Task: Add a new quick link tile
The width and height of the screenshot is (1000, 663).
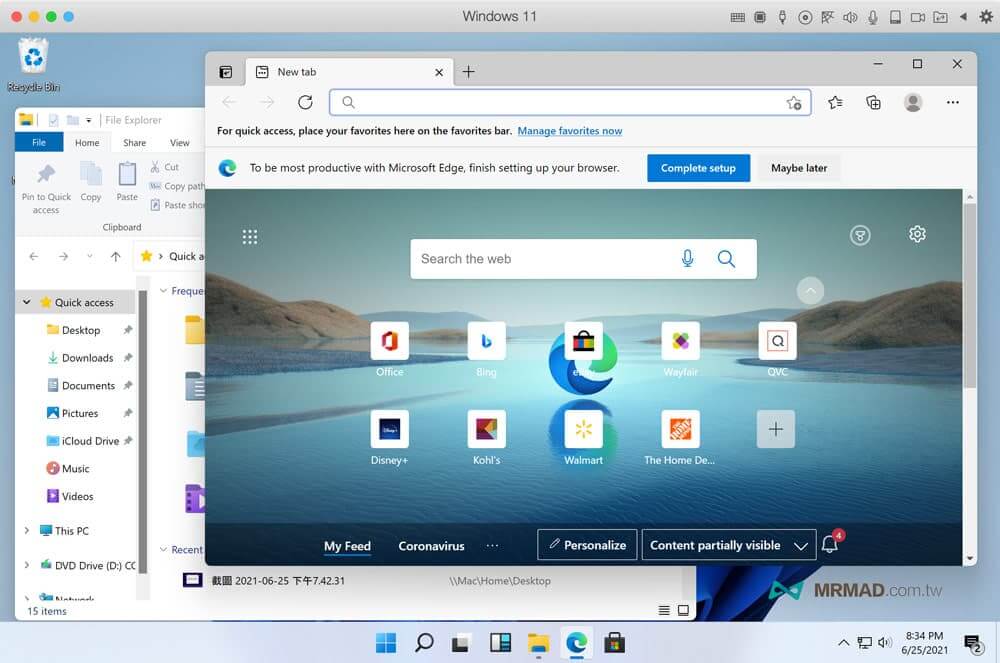Action: [x=776, y=429]
